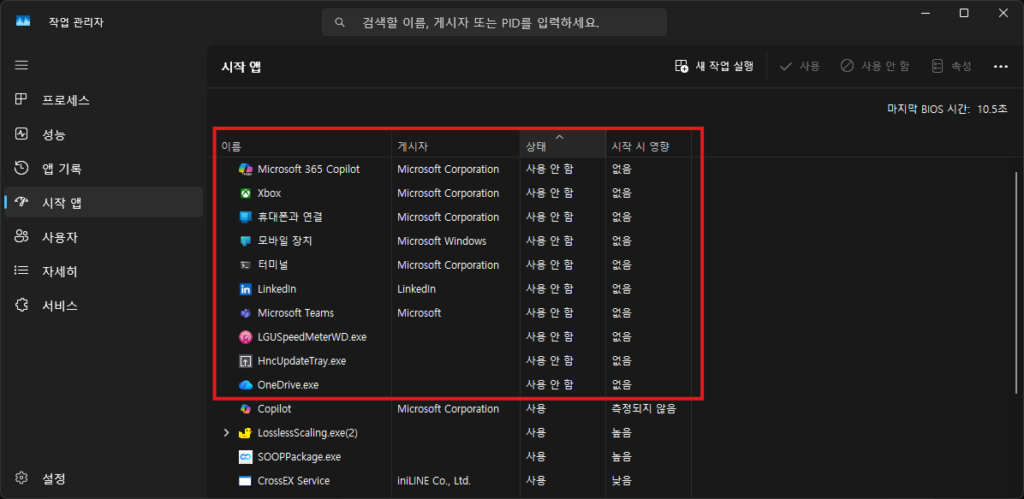Click 새 작업 실행 button

(x=714, y=66)
